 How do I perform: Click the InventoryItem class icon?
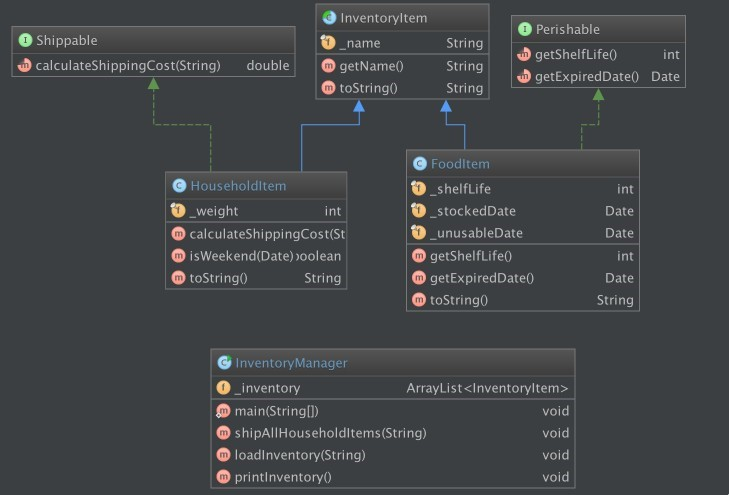[329, 18]
